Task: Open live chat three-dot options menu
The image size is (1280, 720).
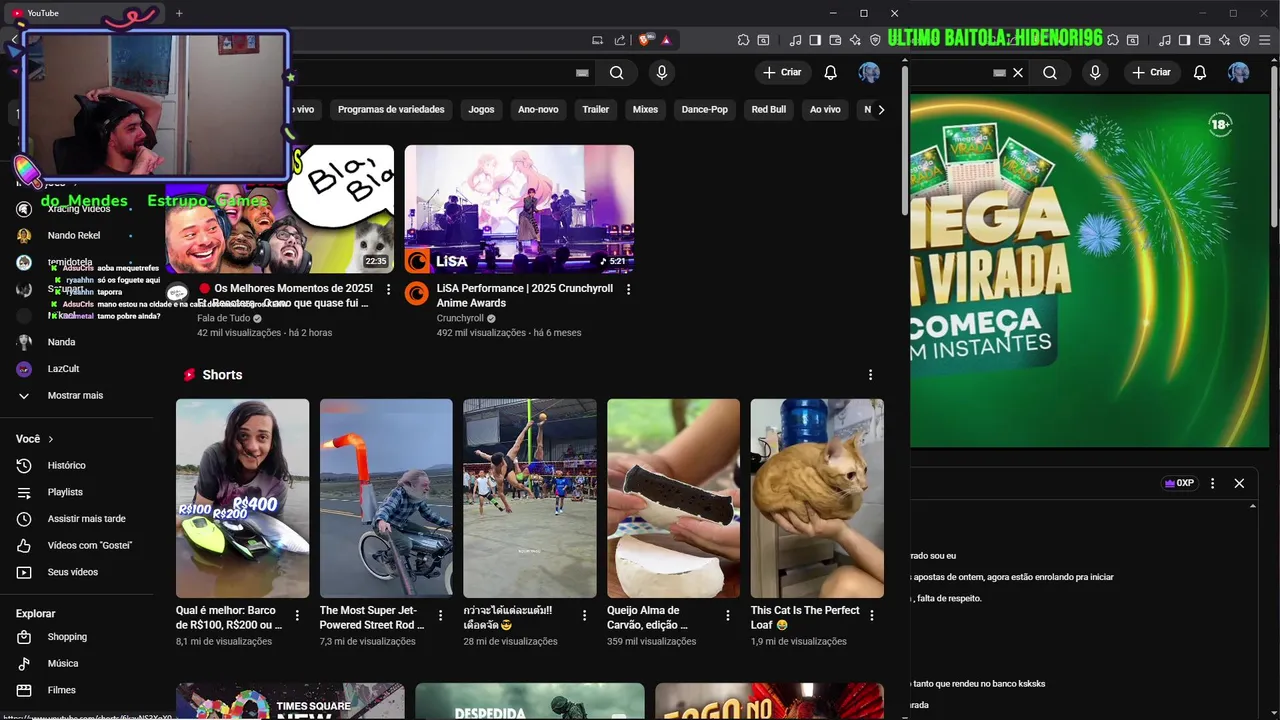Action: 1213,483
